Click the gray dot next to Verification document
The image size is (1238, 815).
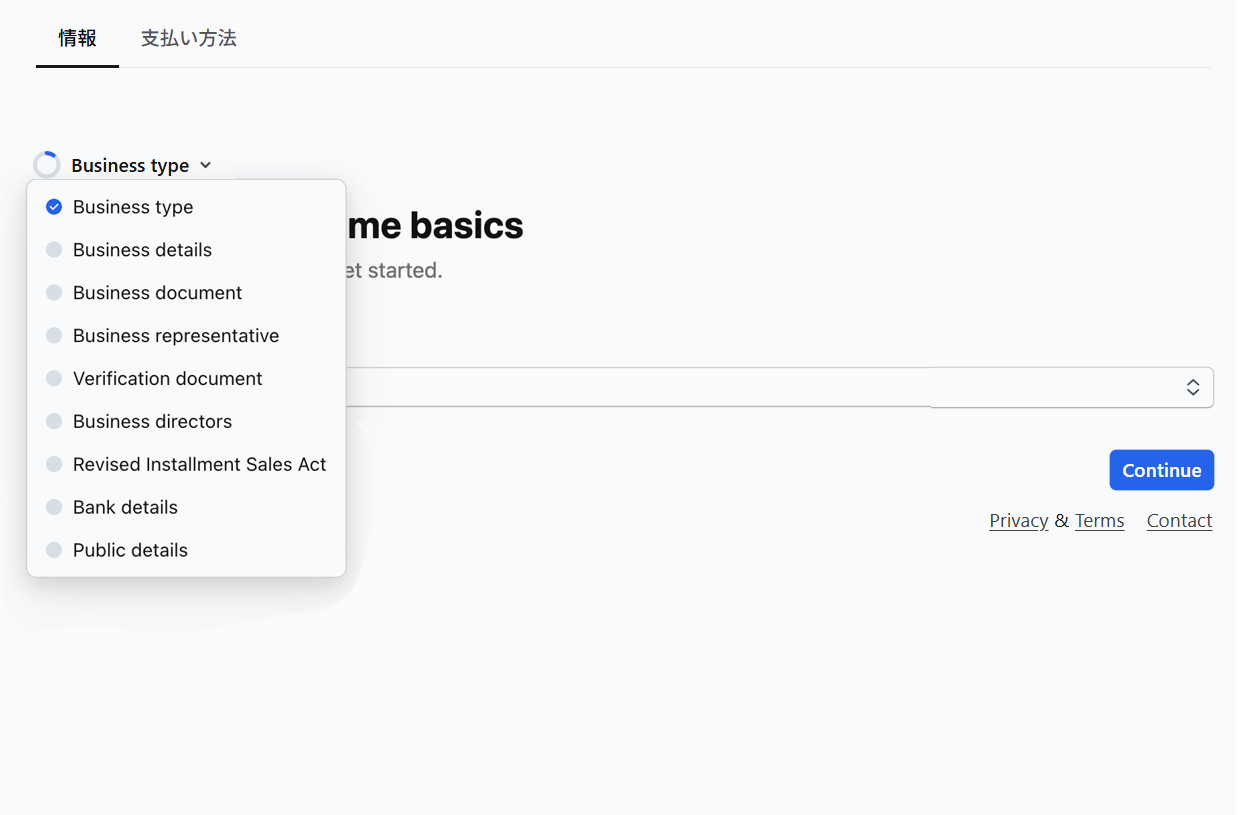click(53, 378)
